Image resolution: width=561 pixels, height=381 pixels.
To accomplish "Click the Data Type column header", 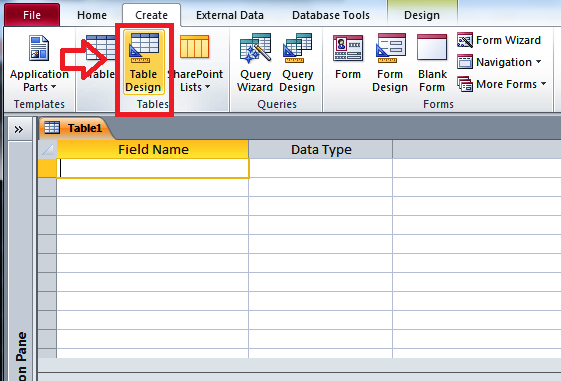I will pyautogui.click(x=321, y=149).
